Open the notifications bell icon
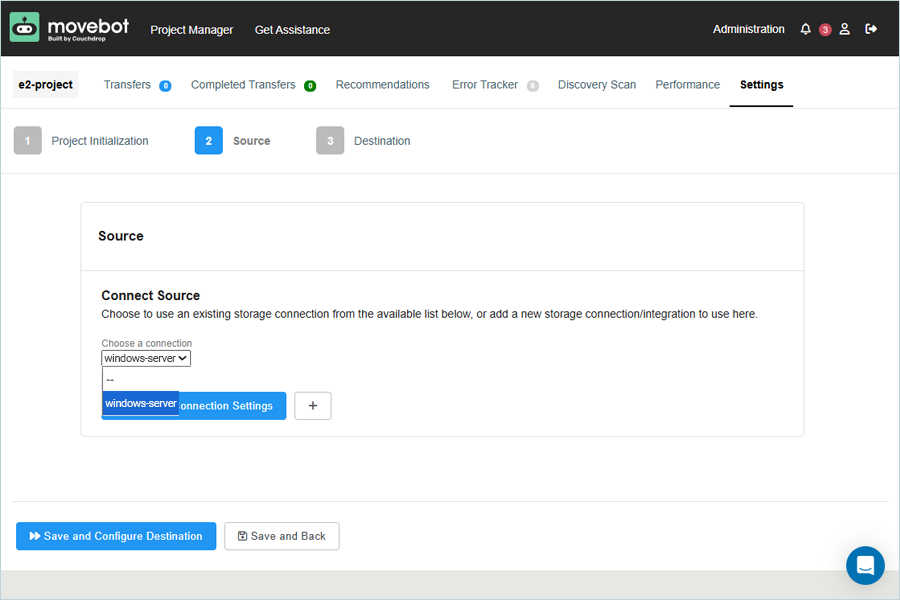Viewport: 900px width, 600px height. [806, 29]
